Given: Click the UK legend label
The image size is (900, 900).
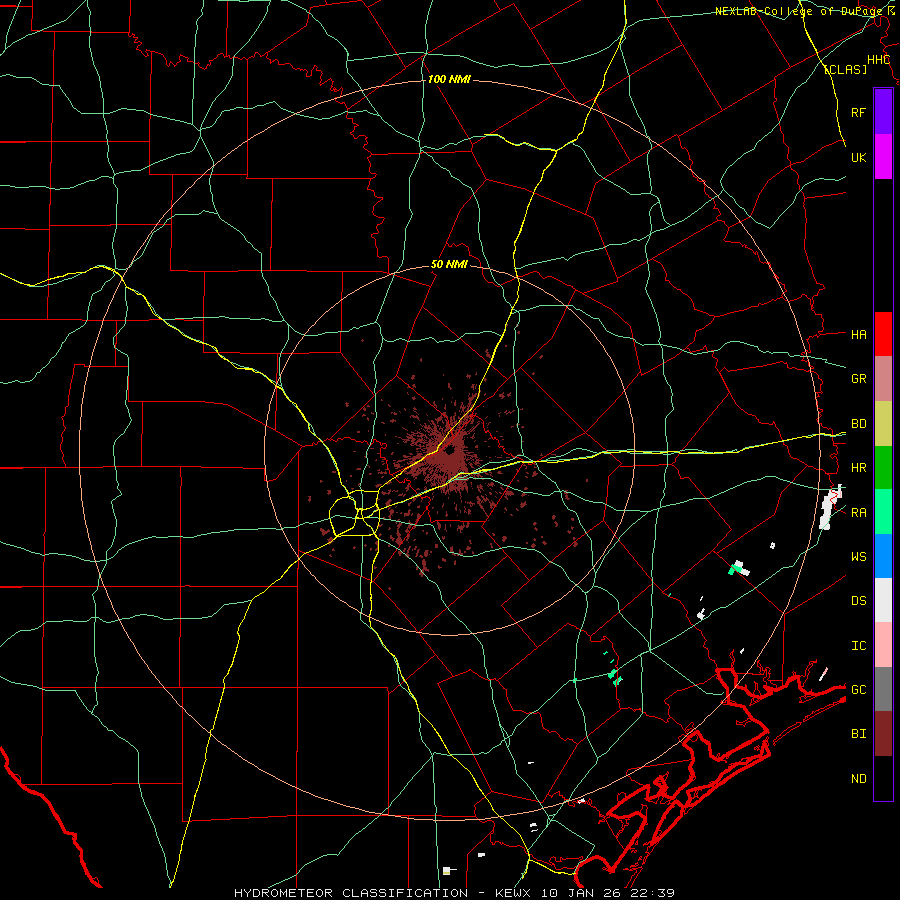Looking at the screenshot, I should 858,157.
